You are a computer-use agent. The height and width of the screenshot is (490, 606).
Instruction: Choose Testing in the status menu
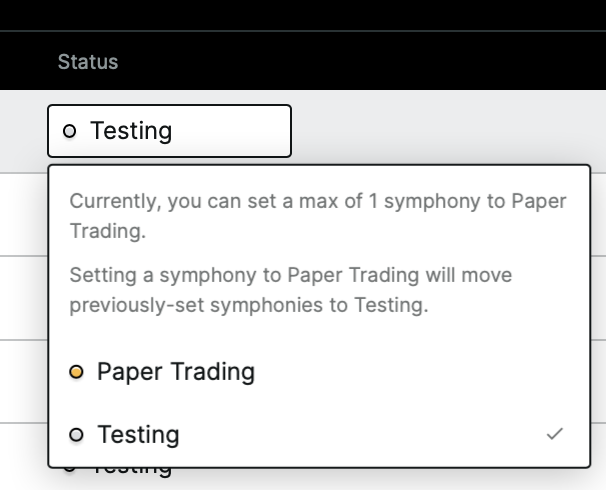300,435
